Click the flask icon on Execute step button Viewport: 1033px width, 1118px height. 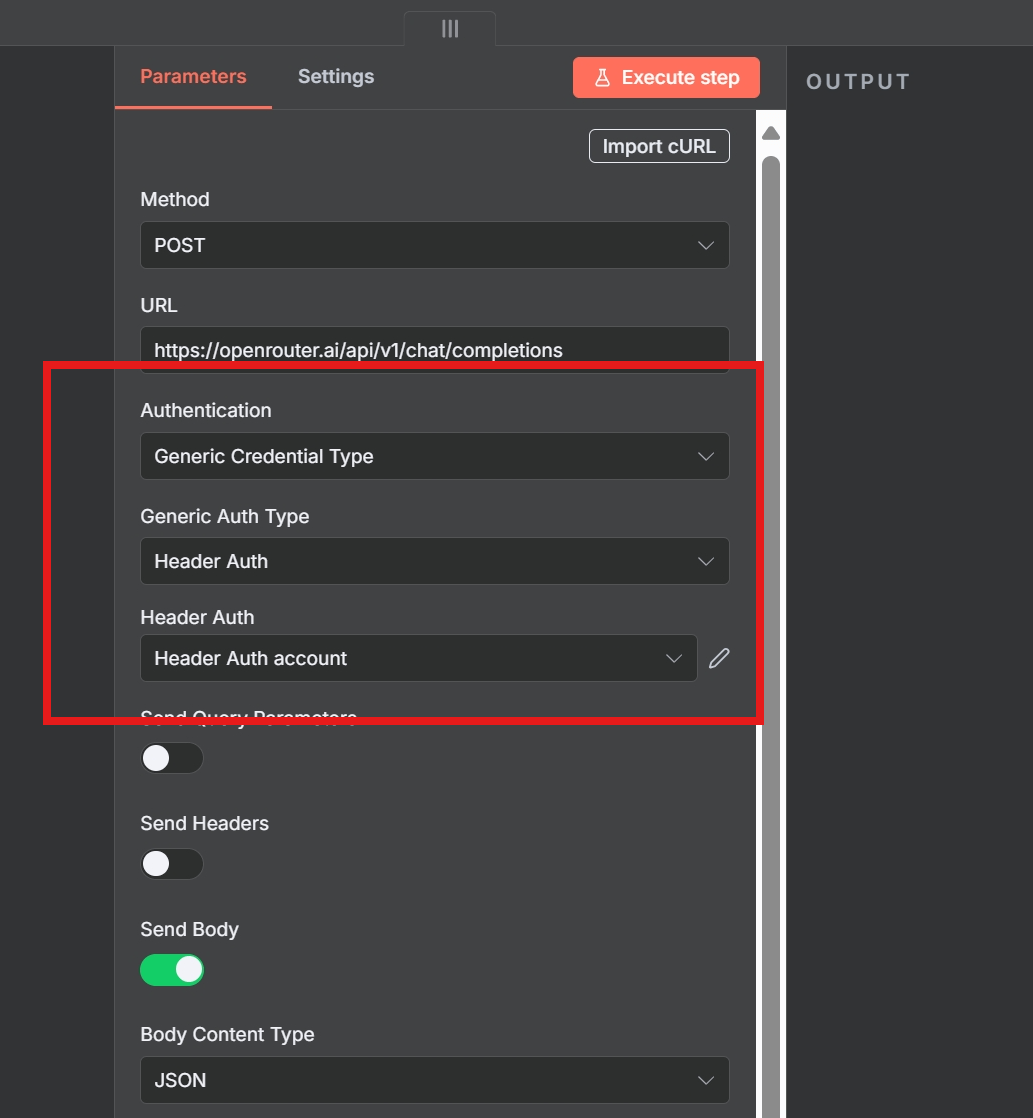(x=601, y=77)
